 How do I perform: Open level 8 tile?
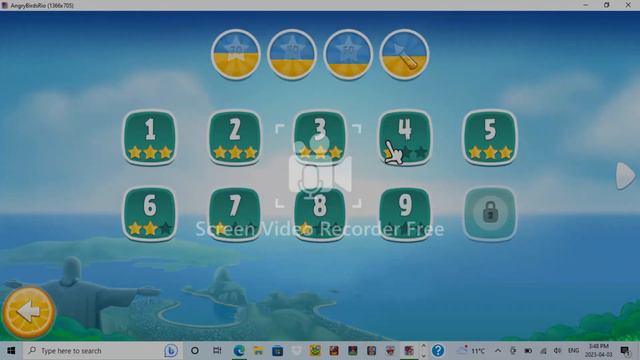click(x=320, y=214)
